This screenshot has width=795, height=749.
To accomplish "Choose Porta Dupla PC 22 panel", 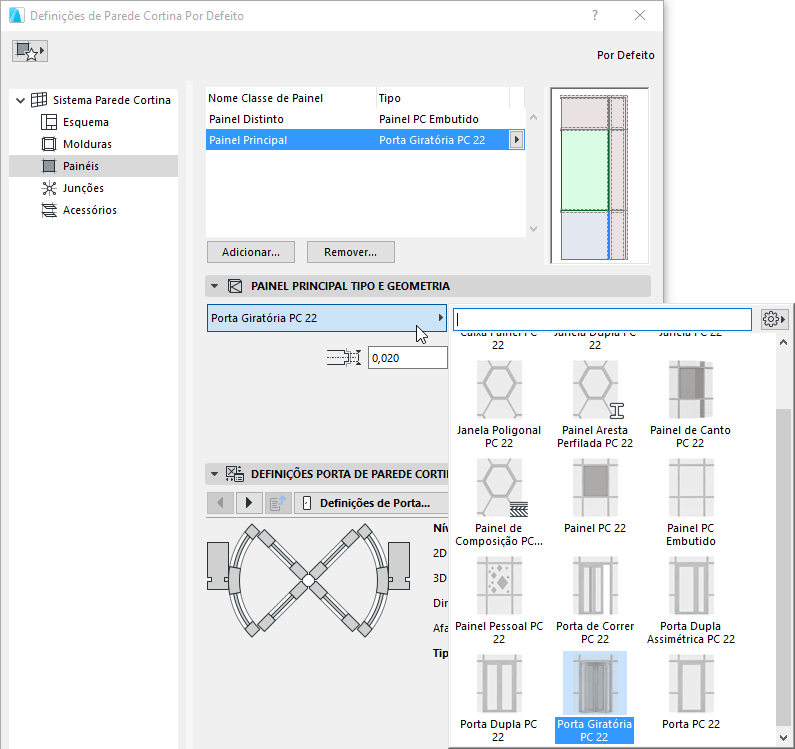I will [499, 698].
